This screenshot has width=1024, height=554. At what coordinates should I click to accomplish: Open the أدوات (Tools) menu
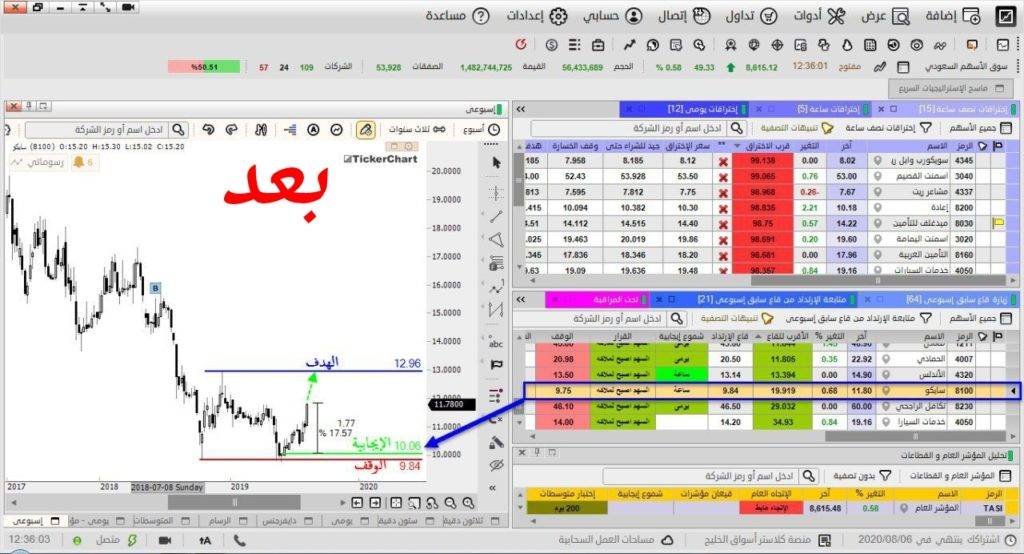tap(820, 16)
